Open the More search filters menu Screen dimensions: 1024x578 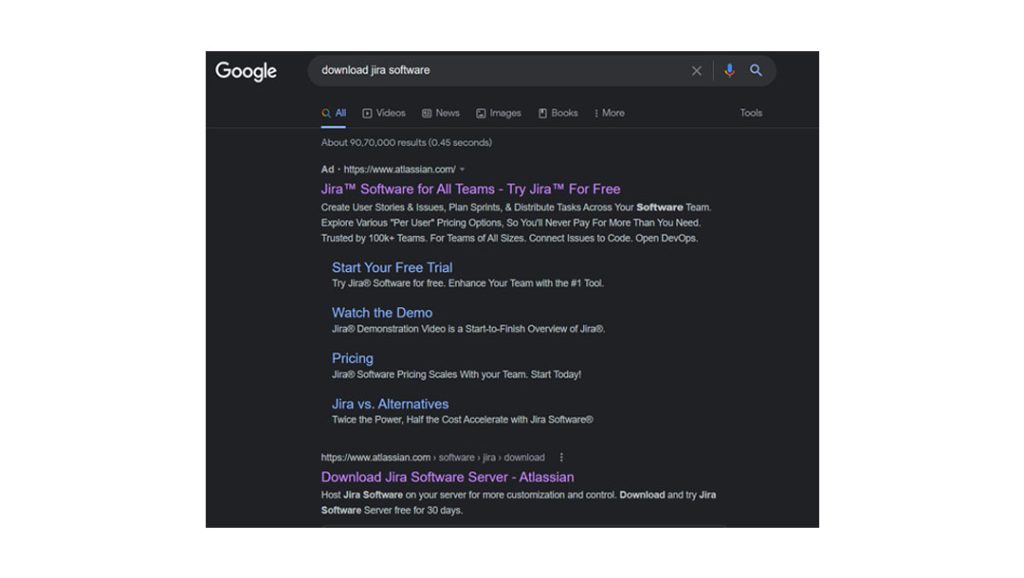pos(609,113)
